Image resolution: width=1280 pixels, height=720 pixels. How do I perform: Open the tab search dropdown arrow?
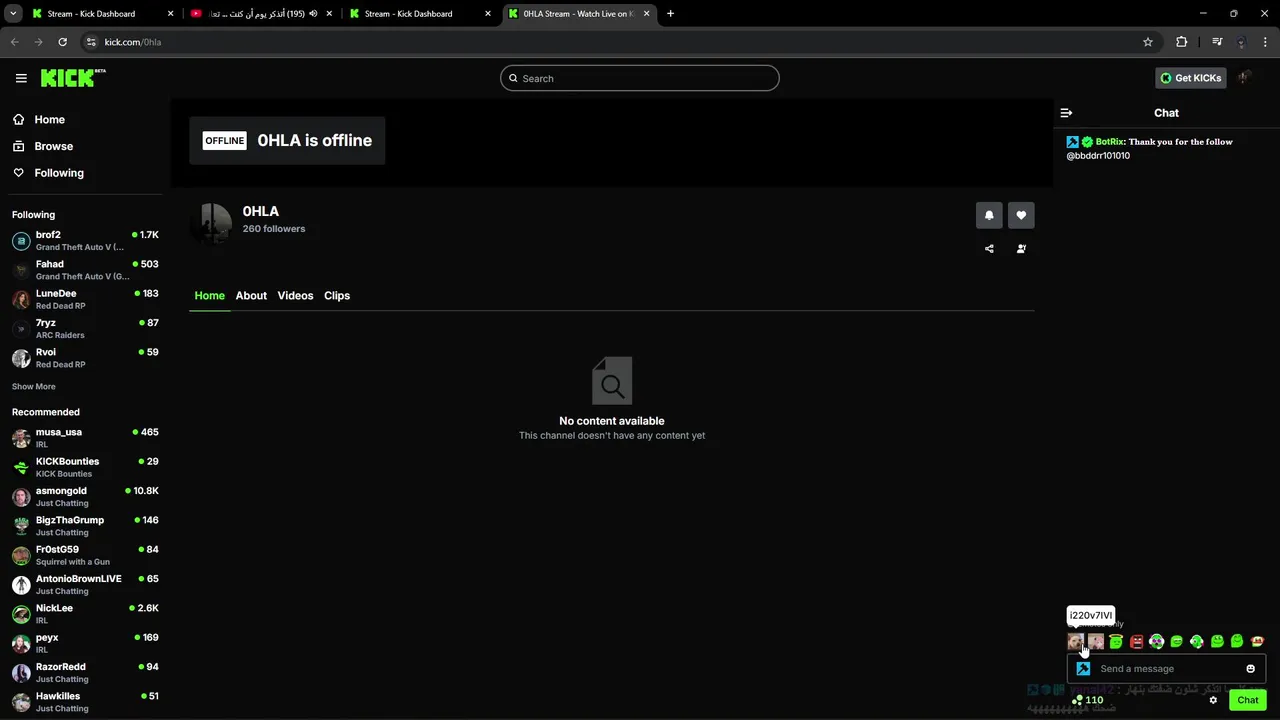click(13, 14)
